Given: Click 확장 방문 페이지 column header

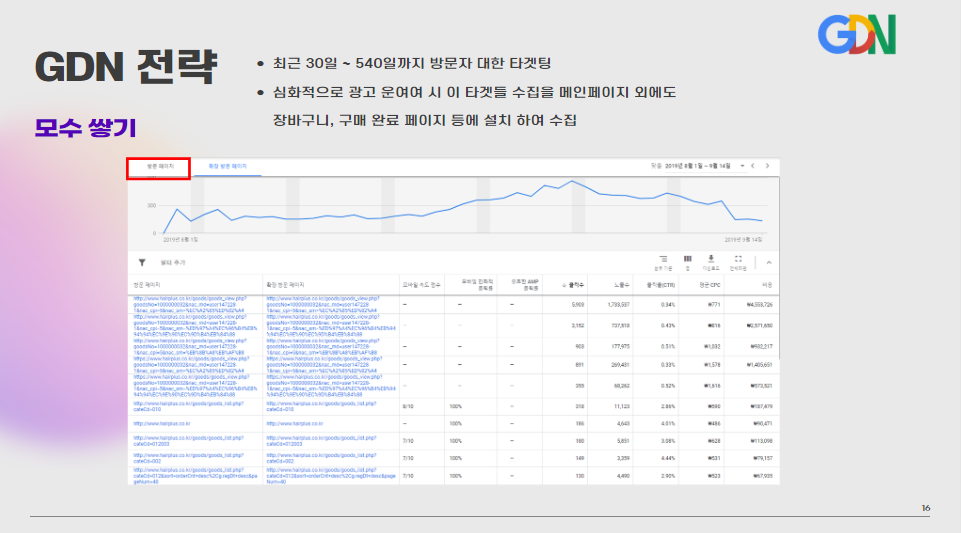Looking at the screenshot, I should coord(285,285).
